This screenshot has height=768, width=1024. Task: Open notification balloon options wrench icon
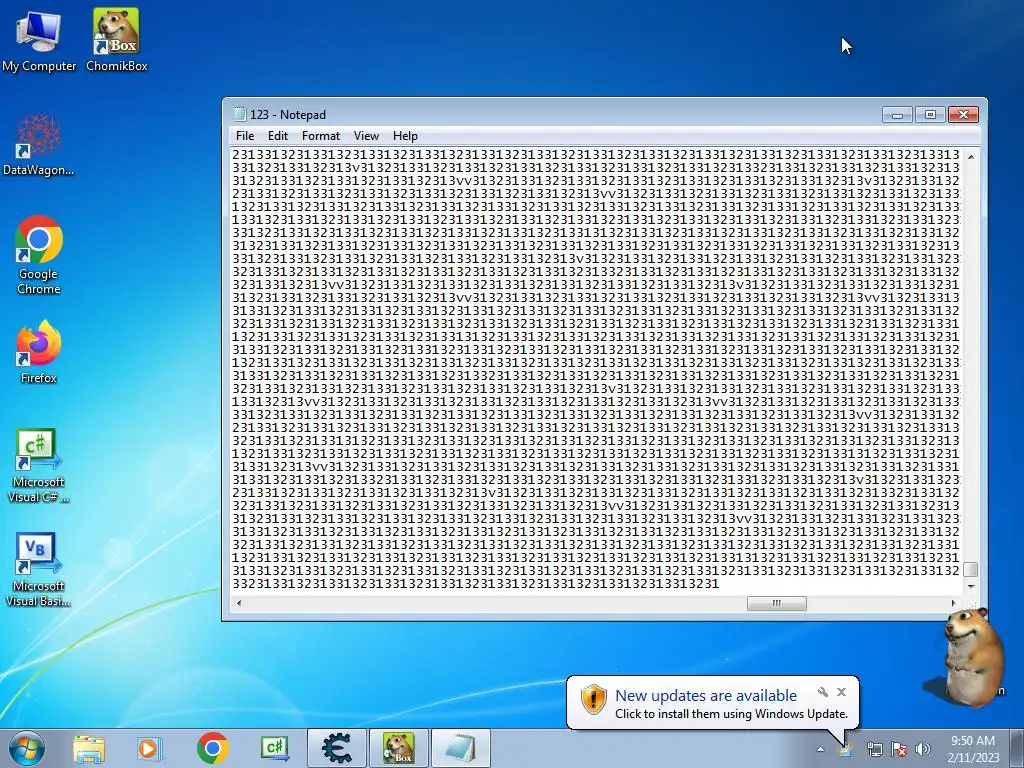pos(823,692)
